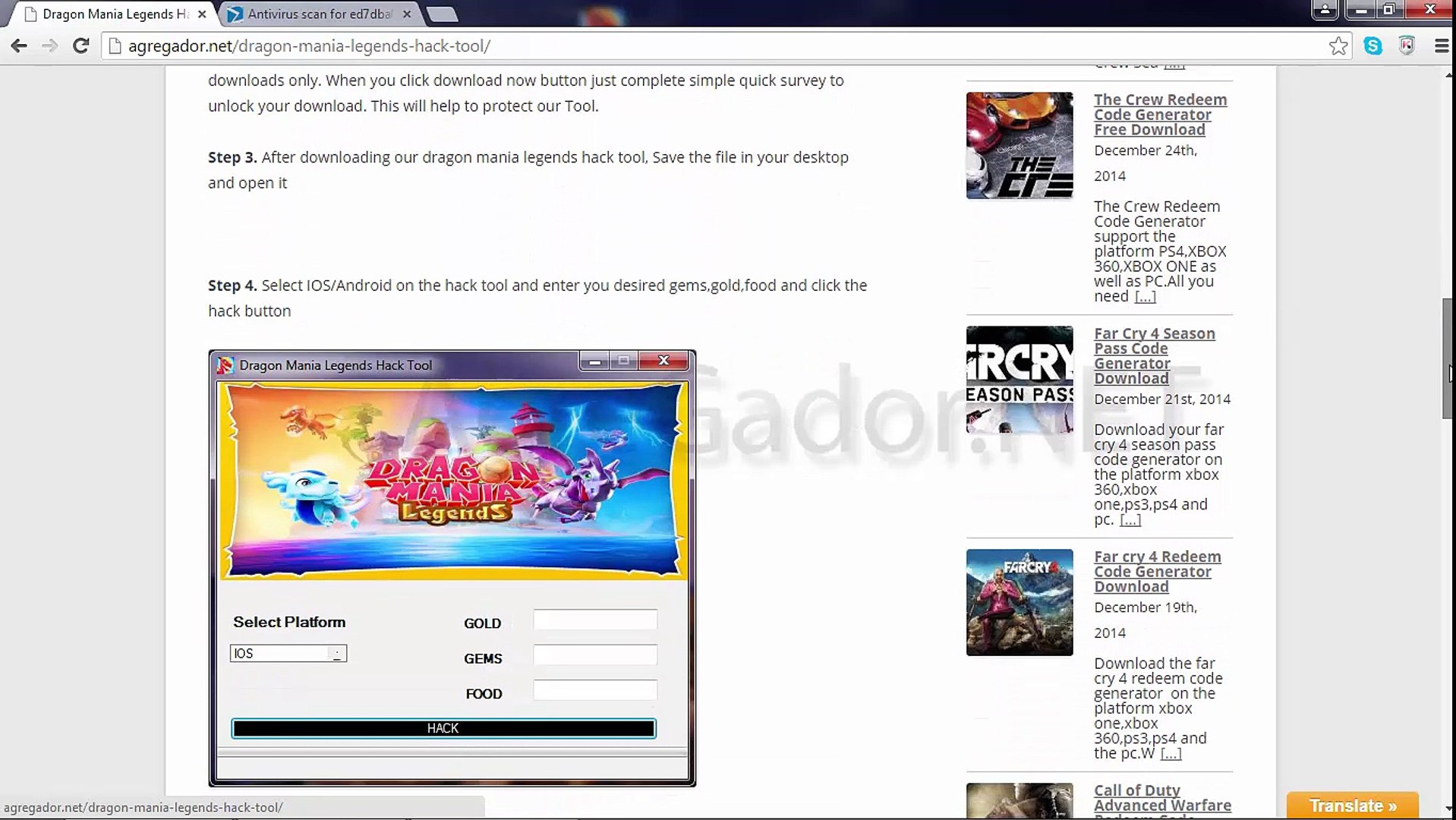Click the scrollbar up arrow
This screenshot has width=1456, height=820.
(1448, 74)
